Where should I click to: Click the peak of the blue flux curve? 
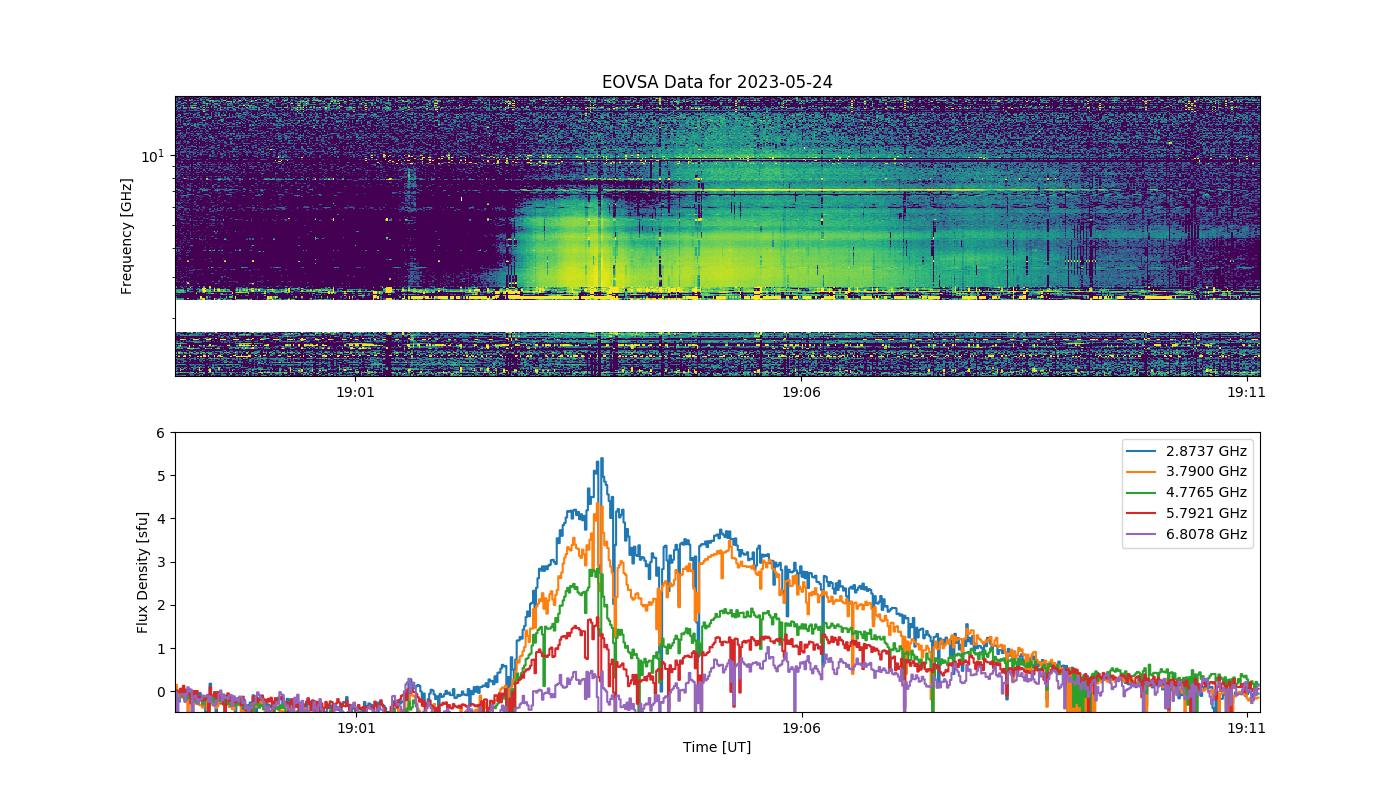point(601,459)
